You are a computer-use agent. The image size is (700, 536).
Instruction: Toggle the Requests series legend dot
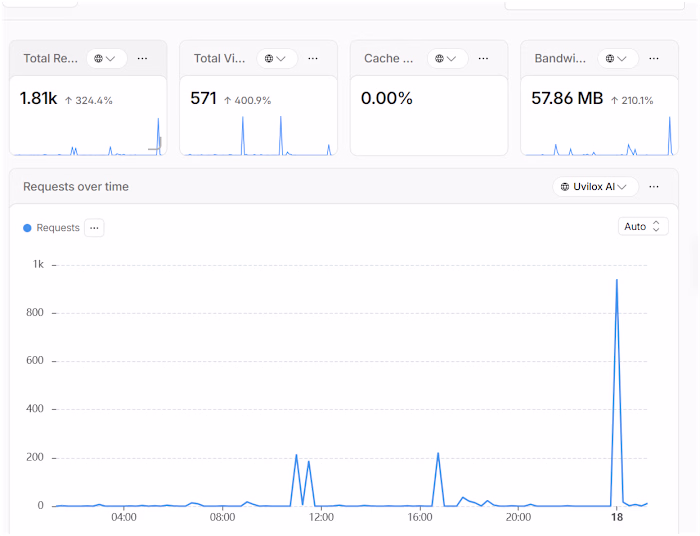tap(27, 228)
